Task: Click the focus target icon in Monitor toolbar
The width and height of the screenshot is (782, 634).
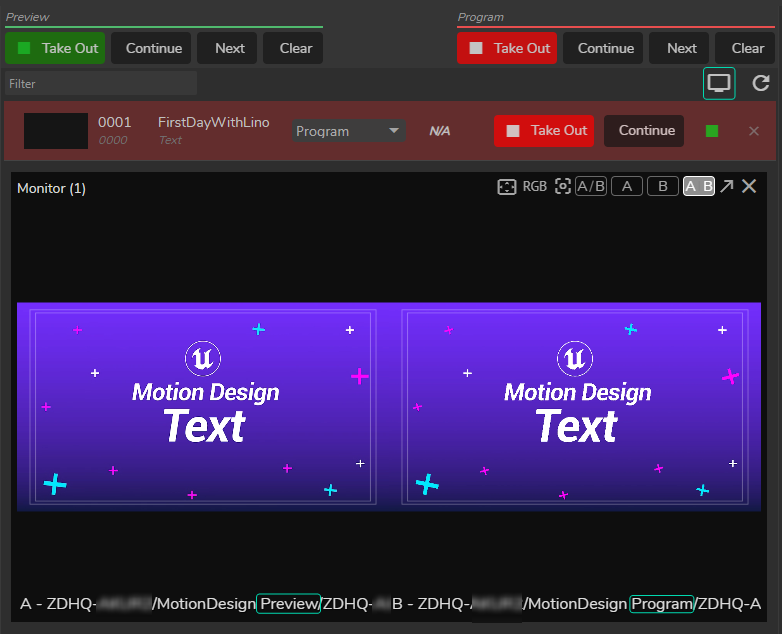Action: click(x=563, y=187)
